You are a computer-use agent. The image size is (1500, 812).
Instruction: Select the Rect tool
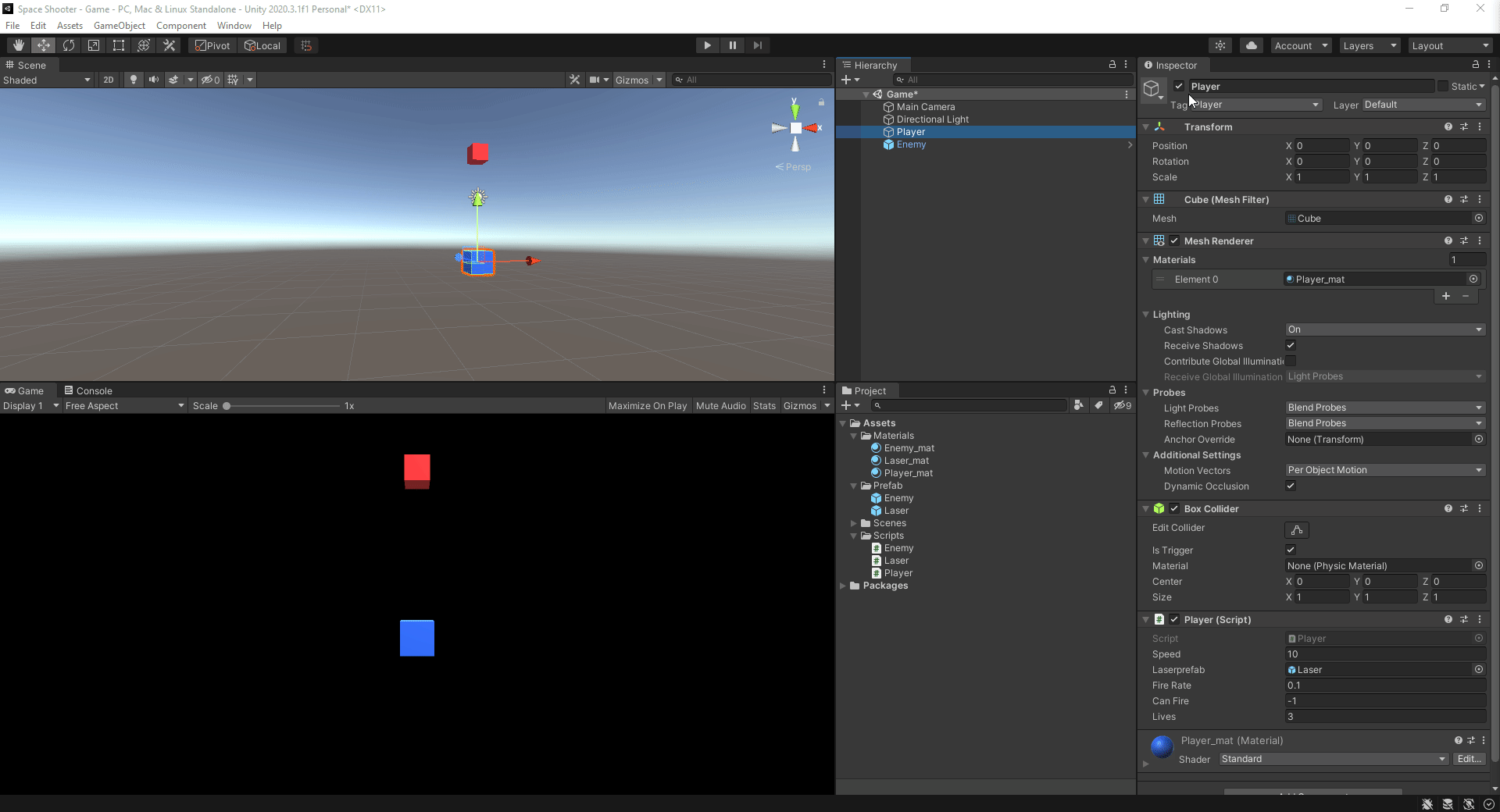(x=118, y=45)
